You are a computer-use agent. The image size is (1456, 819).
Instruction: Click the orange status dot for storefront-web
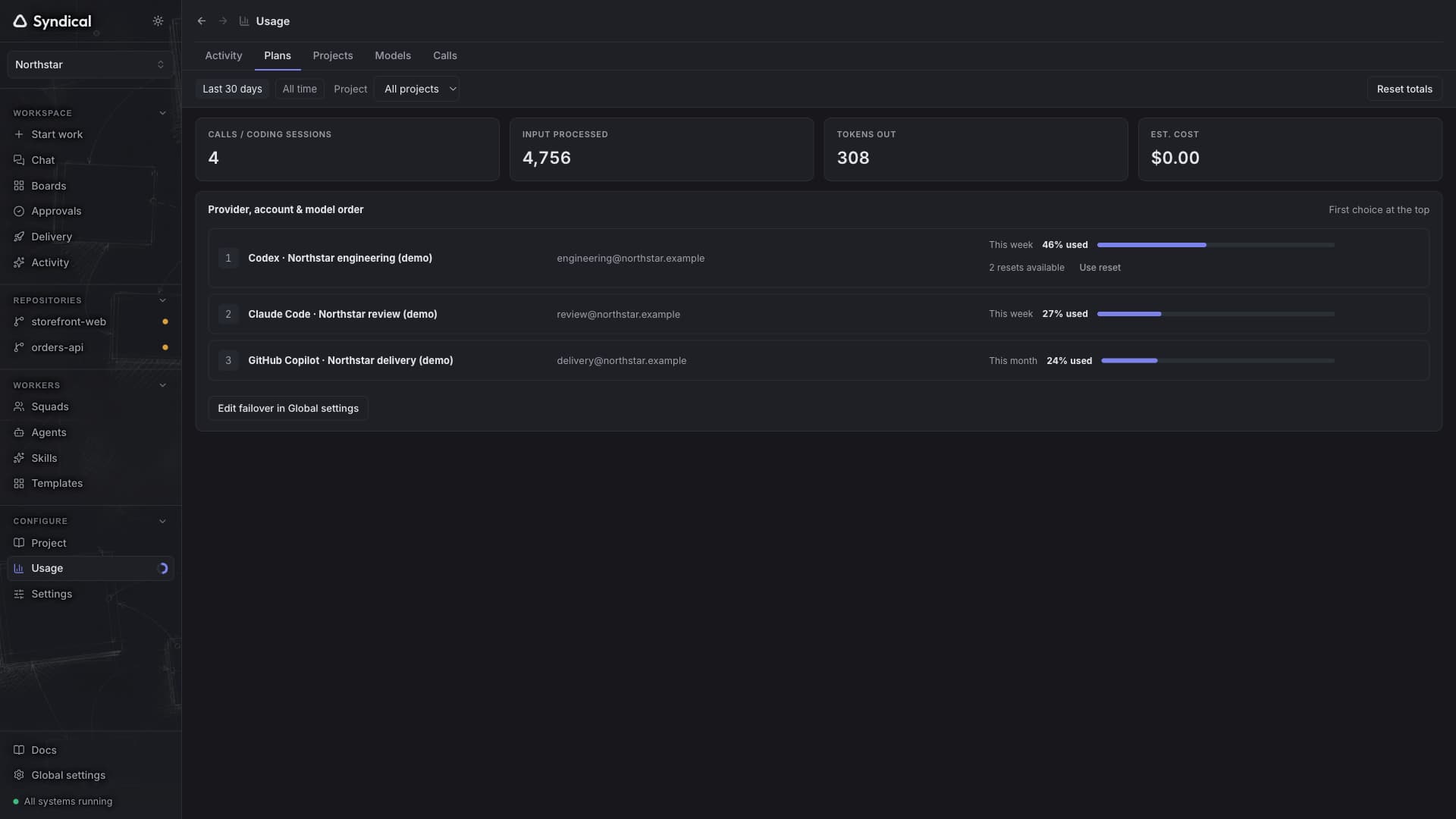click(165, 322)
